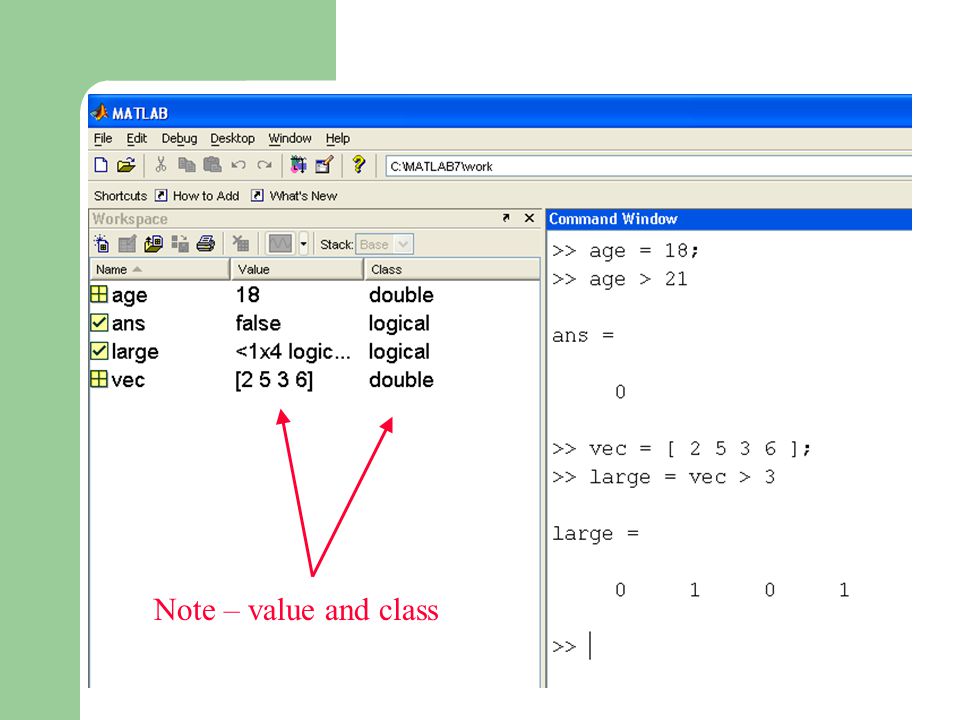Click the New M-File icon
The height and width of the screenshot is (720, 960).
click(x=101, y=165)
